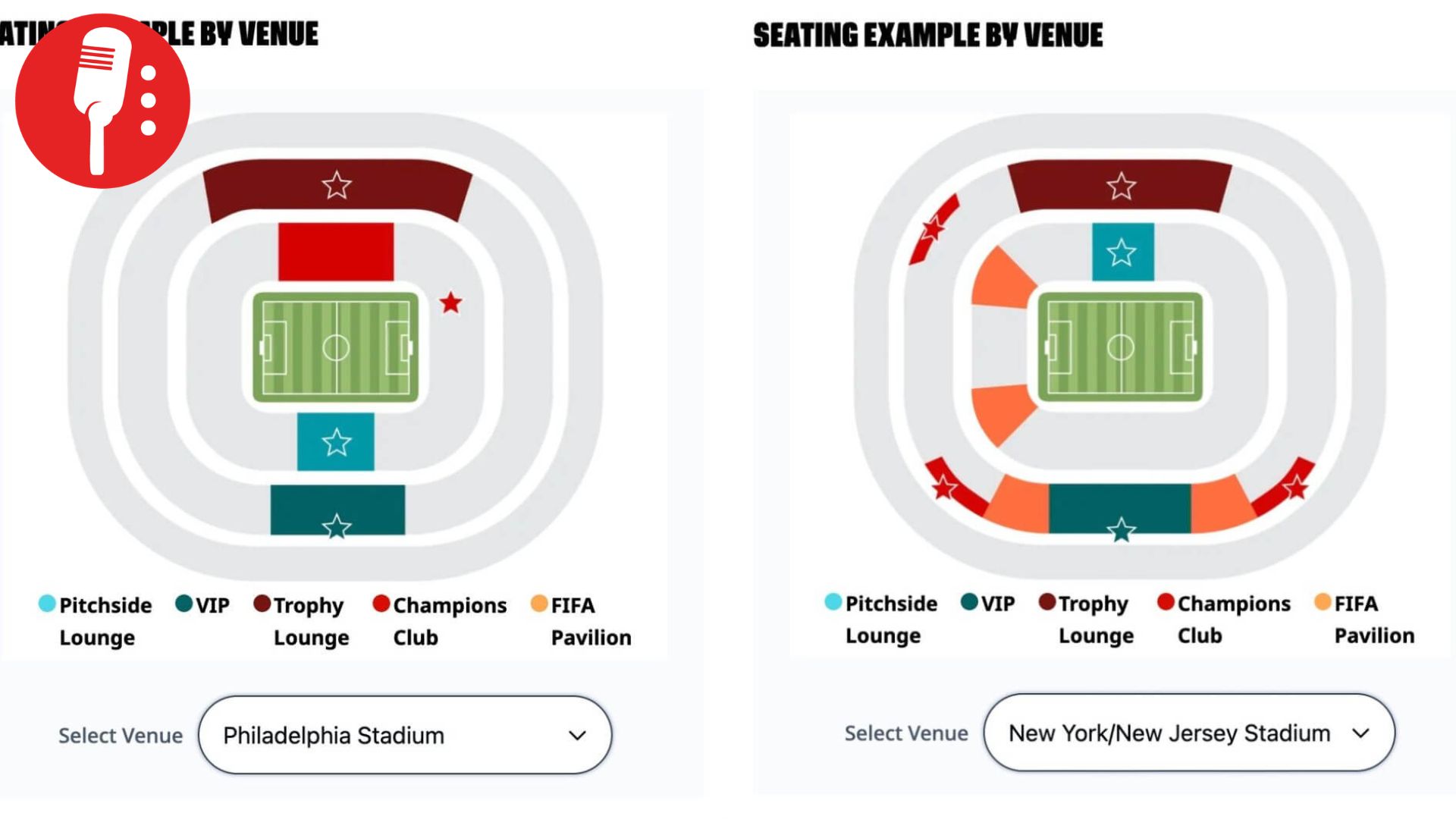The height and width of the screenshot is (819, 1456).
Task: Click the Pitchside Lounge light blue legend dot on left
Action: [x=47, y=604]
